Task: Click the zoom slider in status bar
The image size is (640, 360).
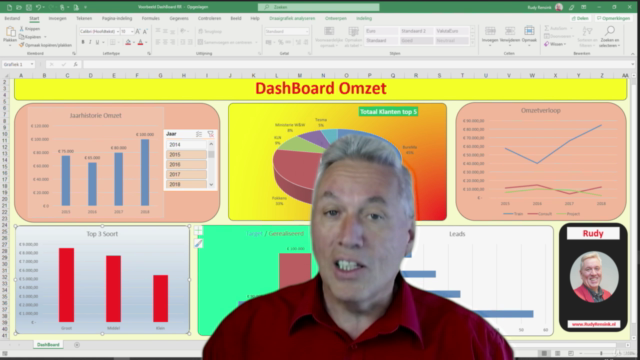Action: pos(601,353)
